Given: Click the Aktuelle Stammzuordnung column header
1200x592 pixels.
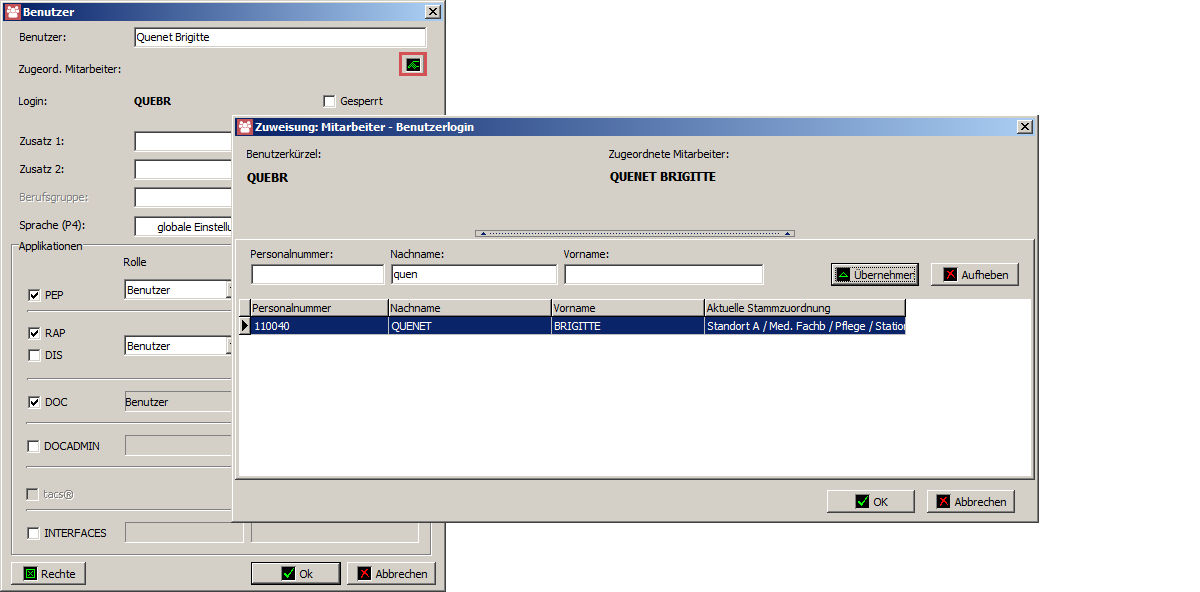Looking at the screenshot, I should 805,308.
